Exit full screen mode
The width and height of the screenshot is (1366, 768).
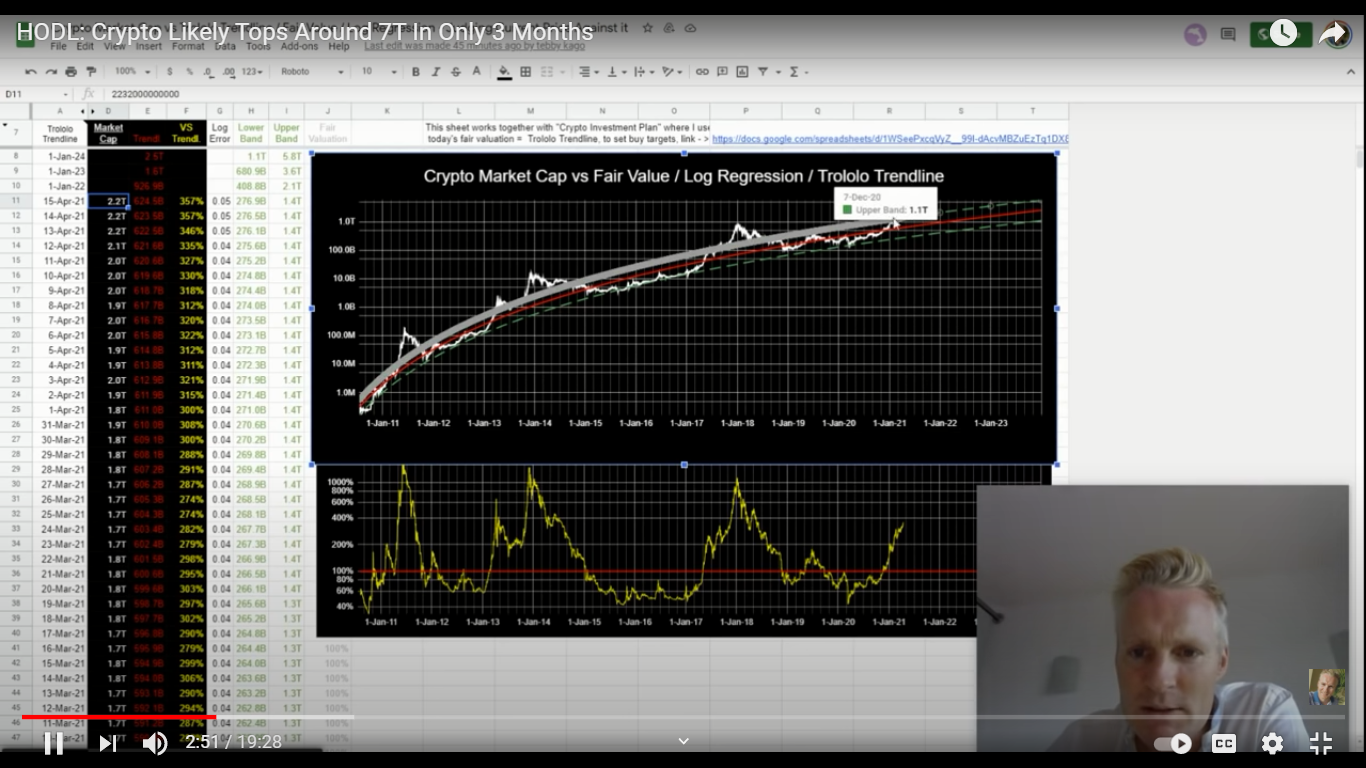tap(1321, 743)
